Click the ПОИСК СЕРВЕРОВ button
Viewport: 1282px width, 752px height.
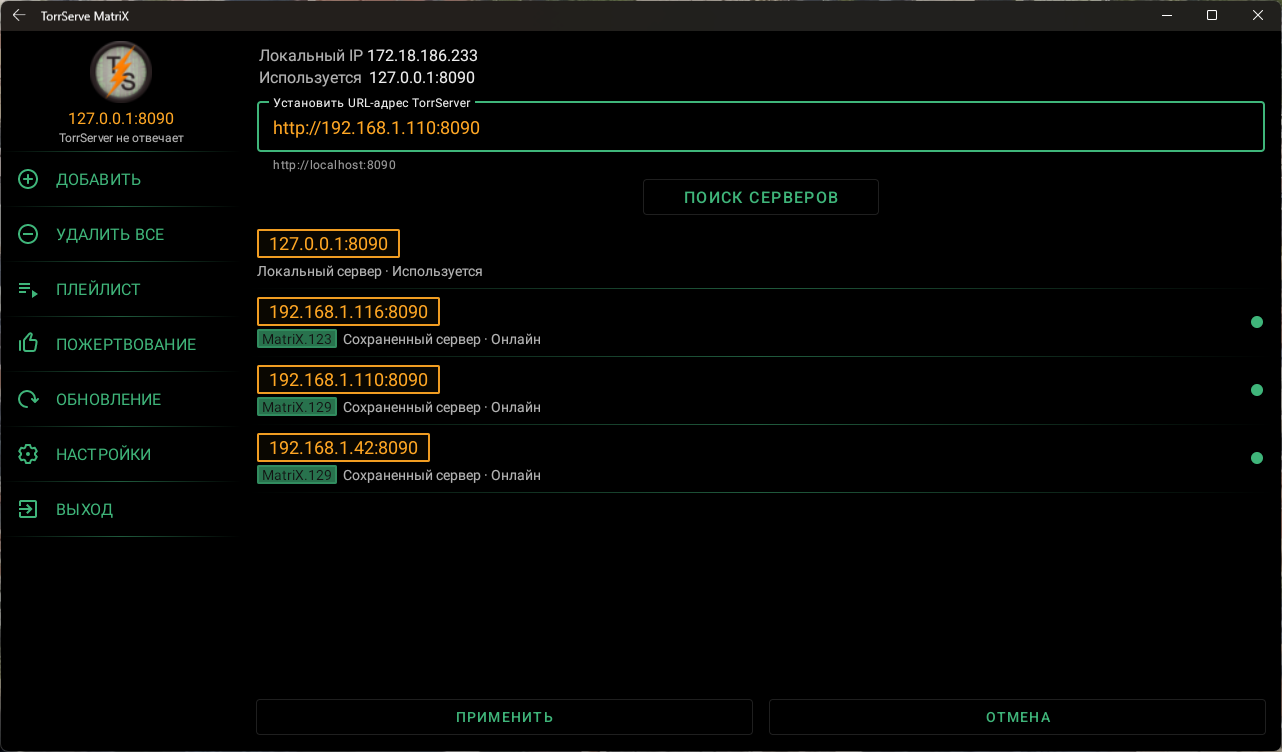coord(761,197)
